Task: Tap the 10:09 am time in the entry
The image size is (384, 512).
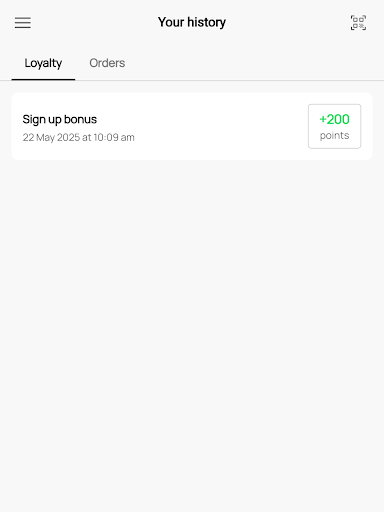Action: coord(114,137)
